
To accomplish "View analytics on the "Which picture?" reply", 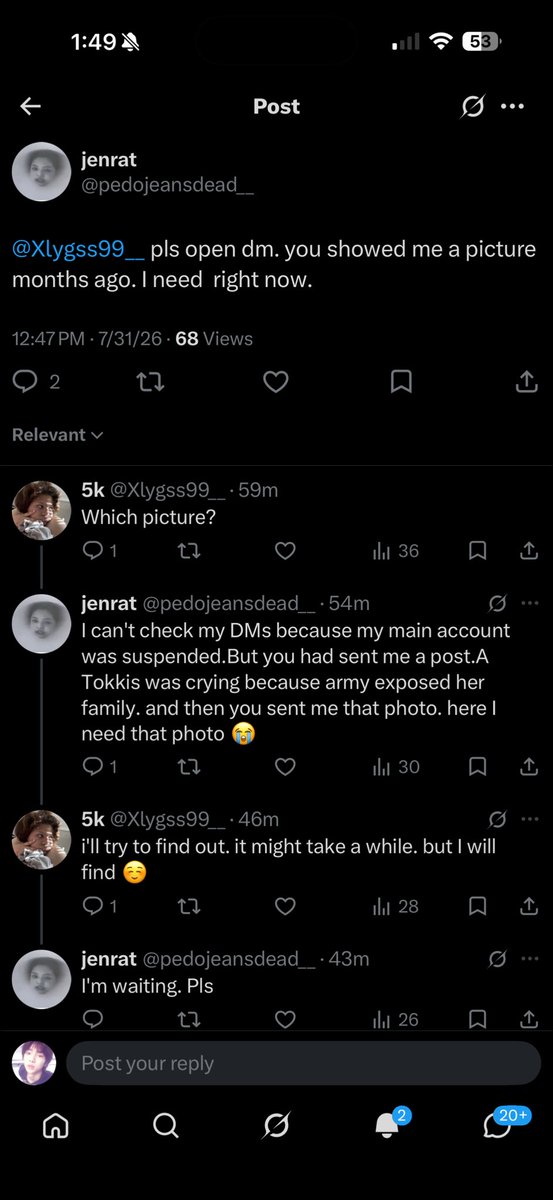I will pos(395,551).
